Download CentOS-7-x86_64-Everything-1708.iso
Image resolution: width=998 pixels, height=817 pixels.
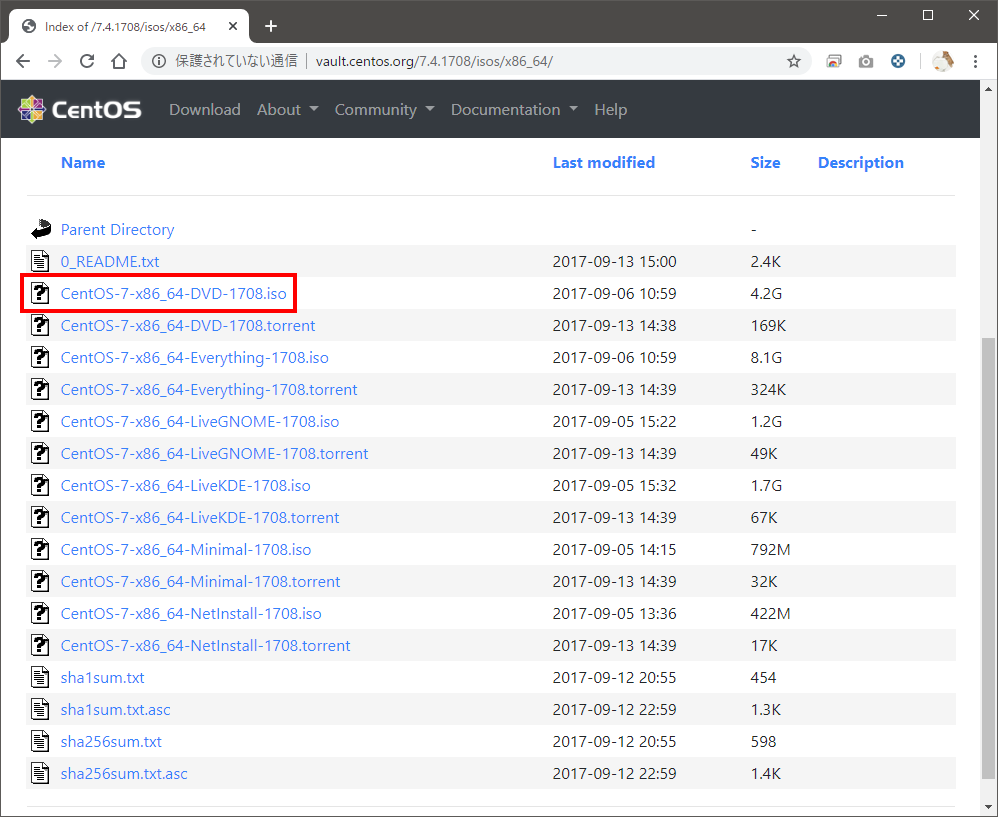tap(194, 358)
